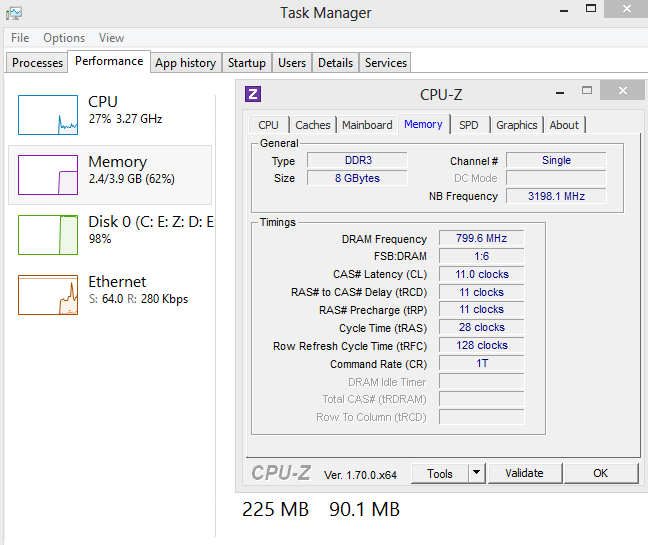The width and height of the screenshot is (648, 545).
Task: Open the Memory tab in CPU-Z
Action: pos(423,124)
